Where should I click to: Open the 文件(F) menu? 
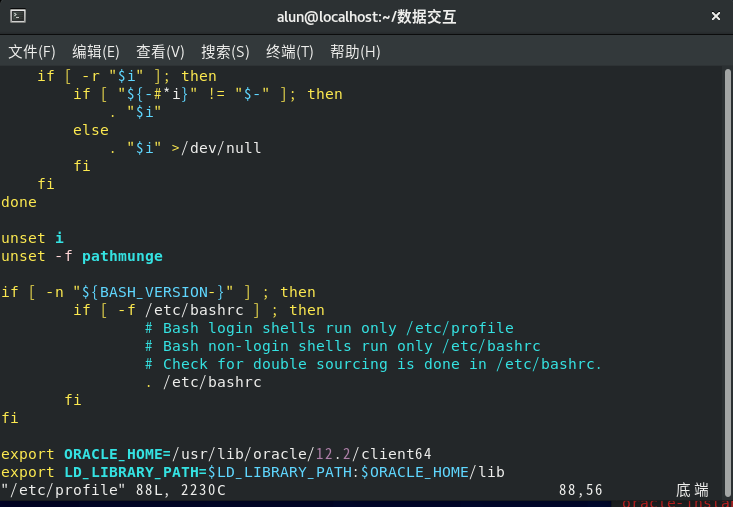coord(32,51)
